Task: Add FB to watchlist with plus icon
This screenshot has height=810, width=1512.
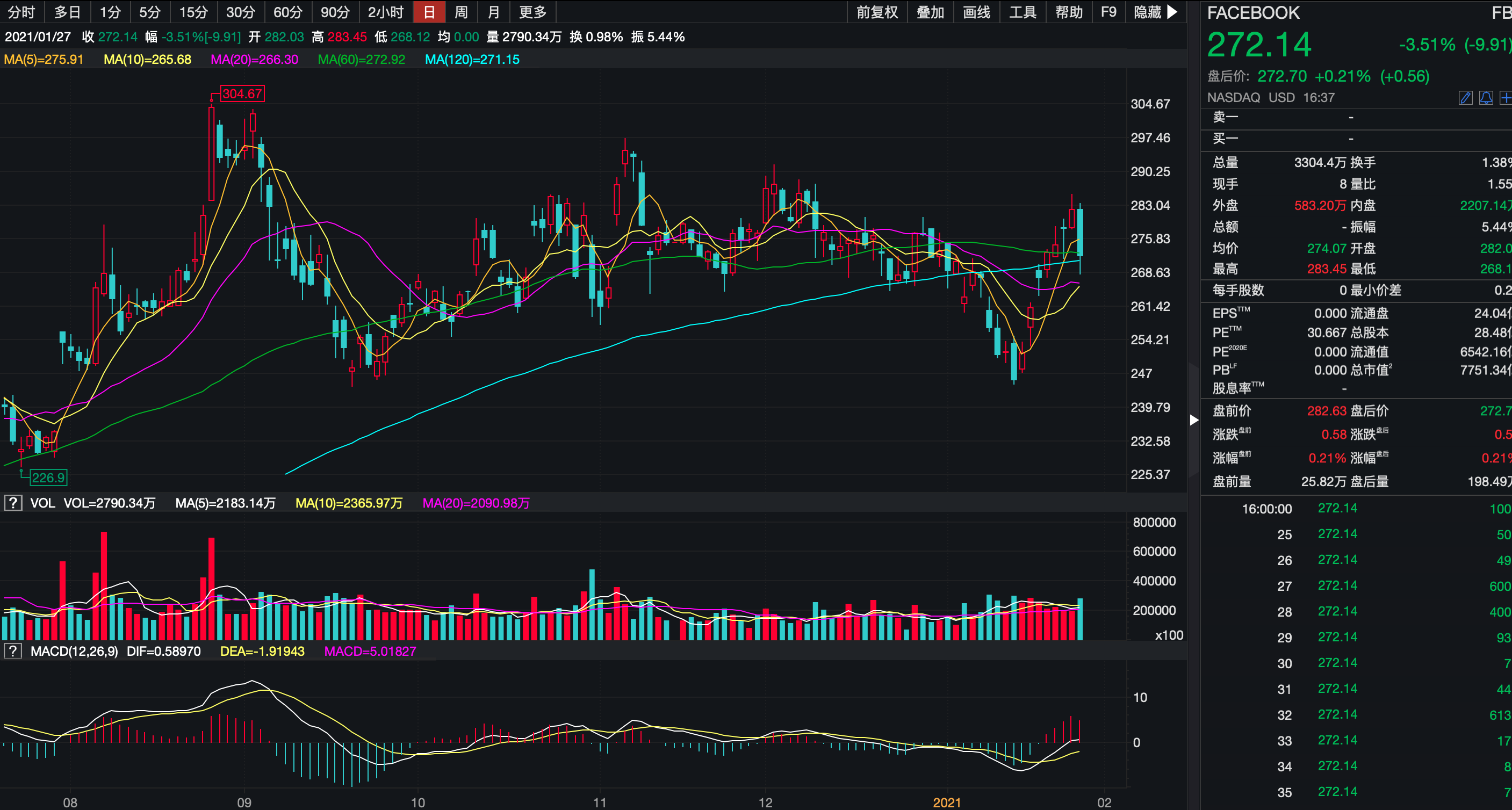Action: pyautogui.click(x=1506, y=98)
